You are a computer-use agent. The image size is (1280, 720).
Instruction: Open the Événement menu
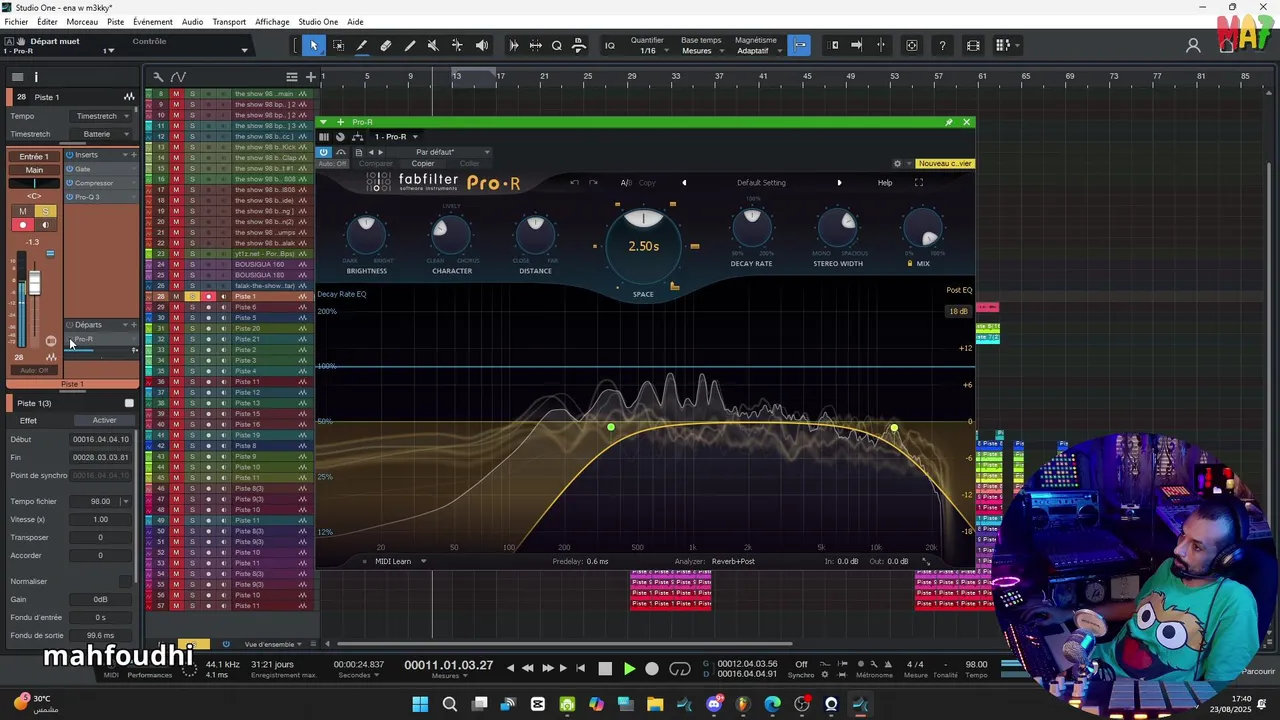(153, 22)
